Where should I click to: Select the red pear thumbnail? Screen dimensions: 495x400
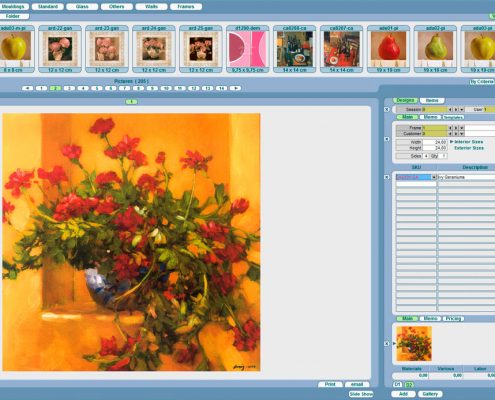tap(389, 49)
